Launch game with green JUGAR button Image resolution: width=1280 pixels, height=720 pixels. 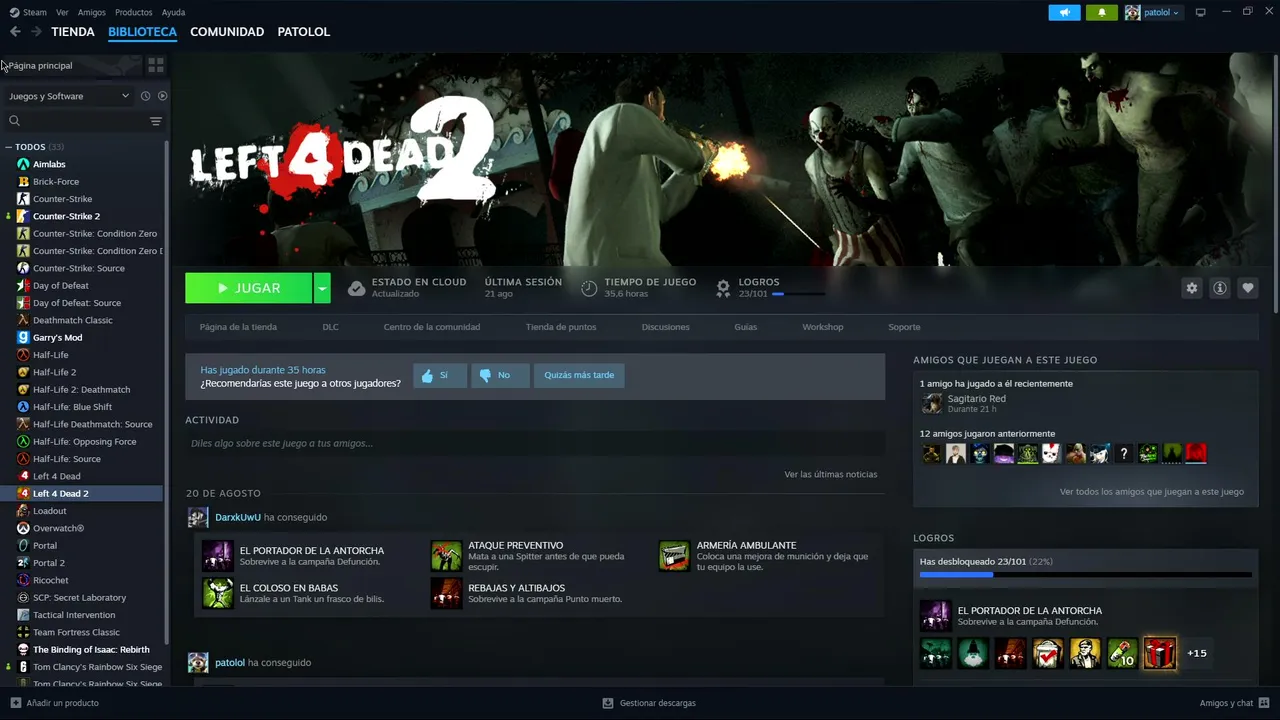[248, 288]
